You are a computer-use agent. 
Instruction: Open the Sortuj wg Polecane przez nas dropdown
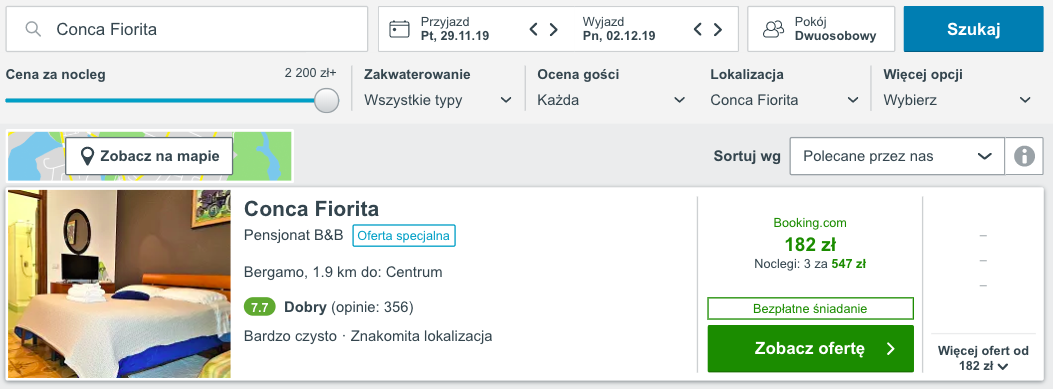(x=897, y=157)
